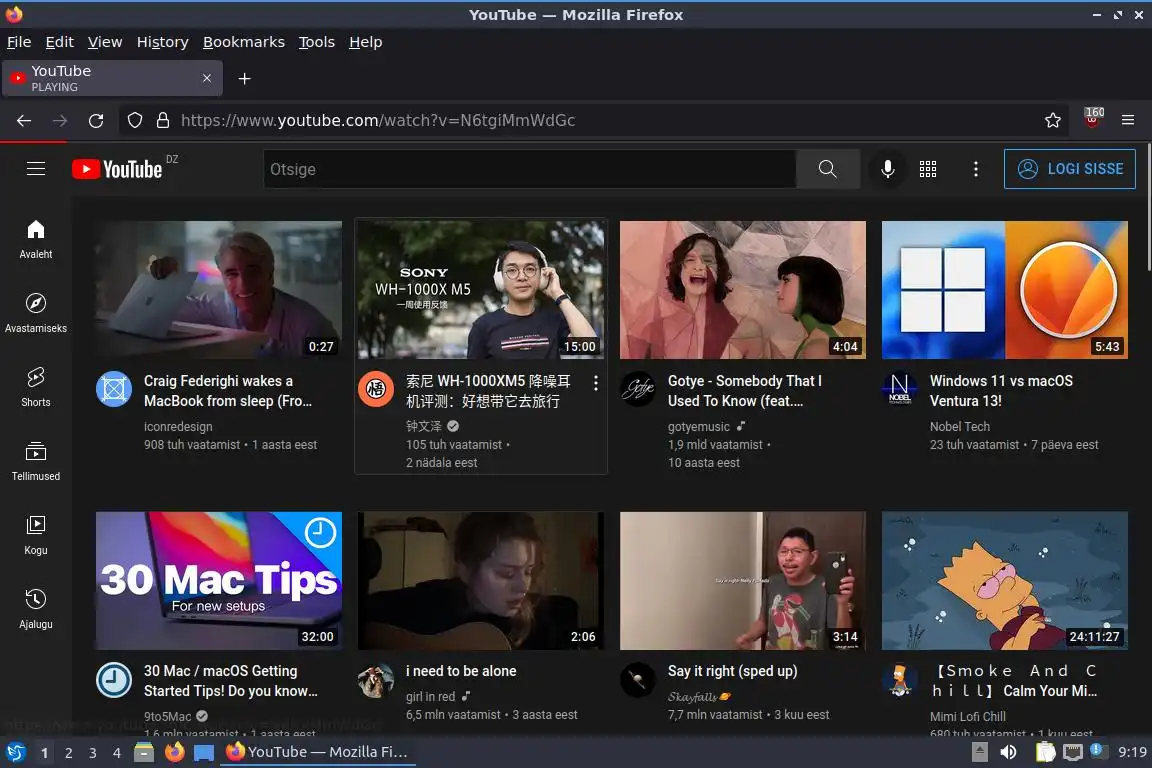Open Shorts in sidebar

36,387
